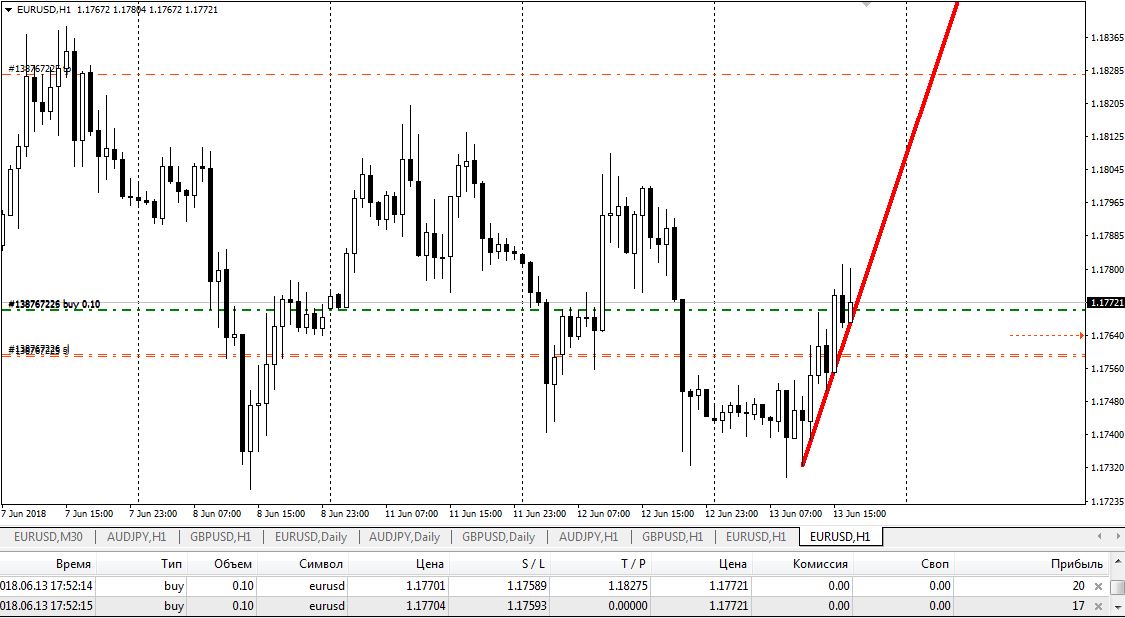The width and height of the screenshot is (1125, 618).
Task: Select the order row timed 17:52:15
Action: 554,606
